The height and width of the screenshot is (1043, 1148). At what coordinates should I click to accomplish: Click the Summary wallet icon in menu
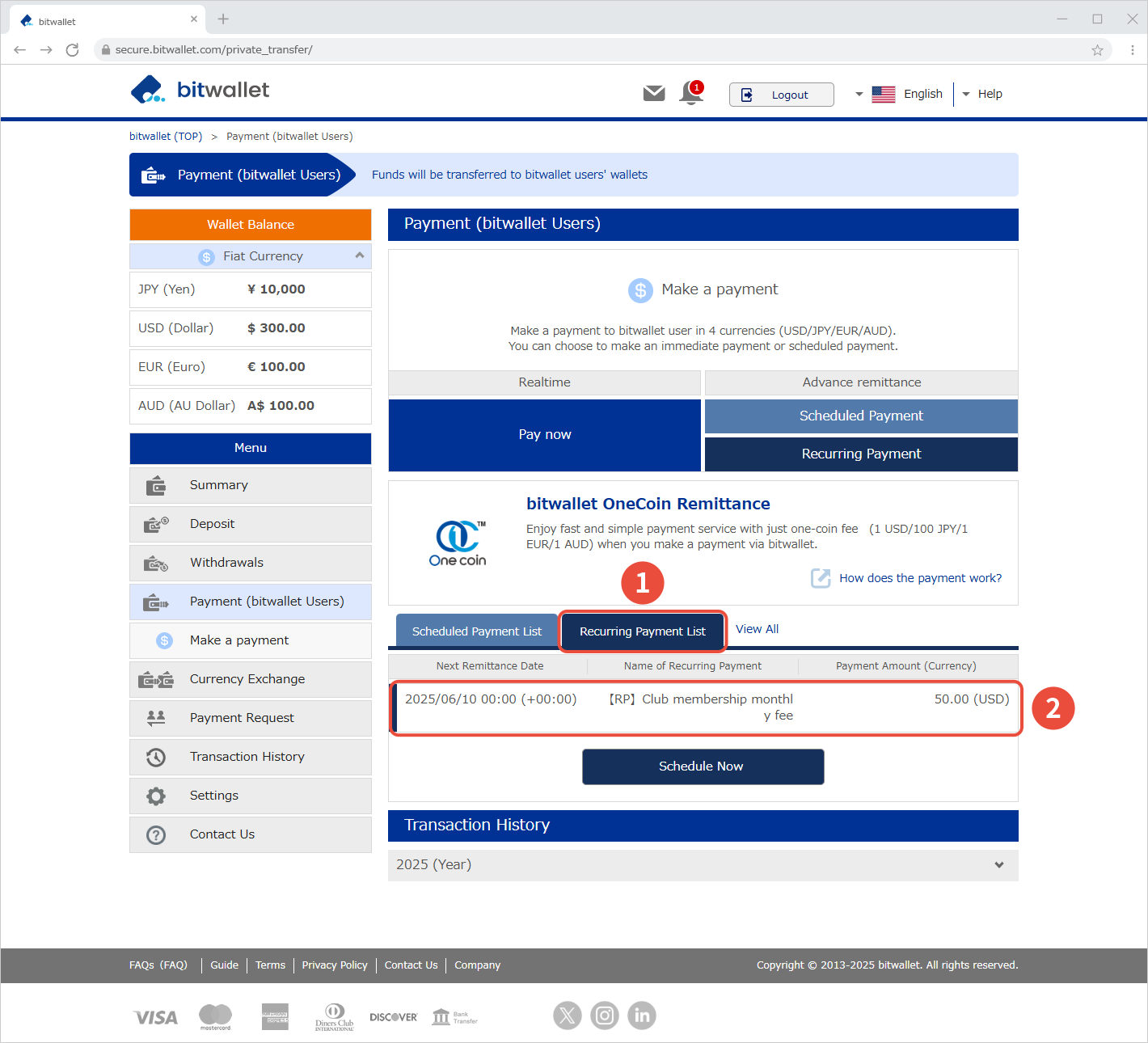(x=156, y=485)
